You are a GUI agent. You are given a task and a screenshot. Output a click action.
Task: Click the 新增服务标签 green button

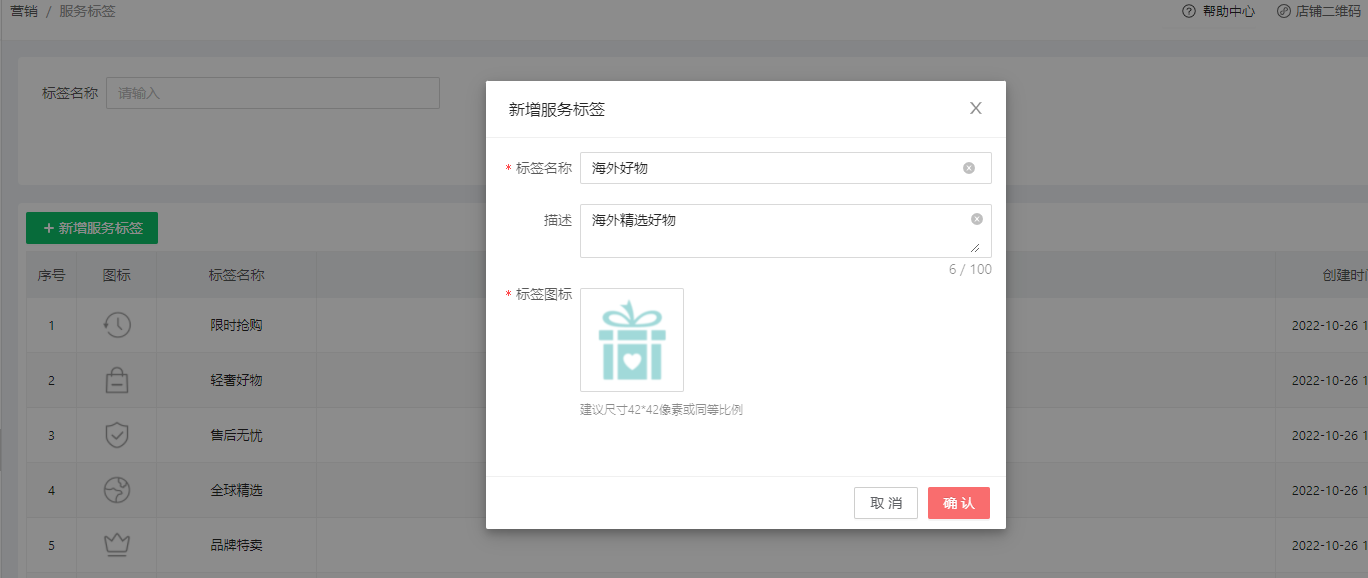pyautogui.click(x=92, y=228)
